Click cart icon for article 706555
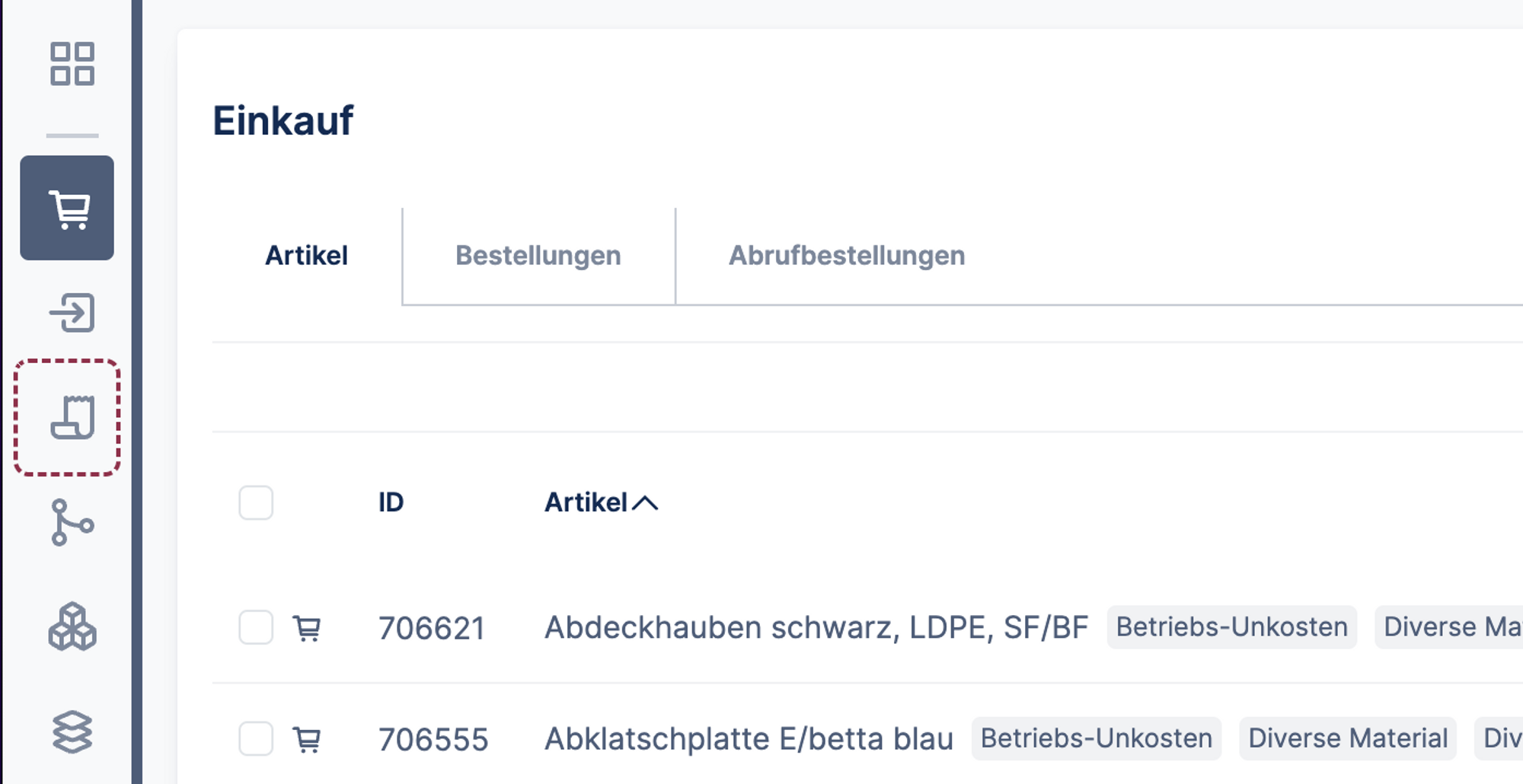The height and width of the screenshot is (784, 1523). (307, 740)
